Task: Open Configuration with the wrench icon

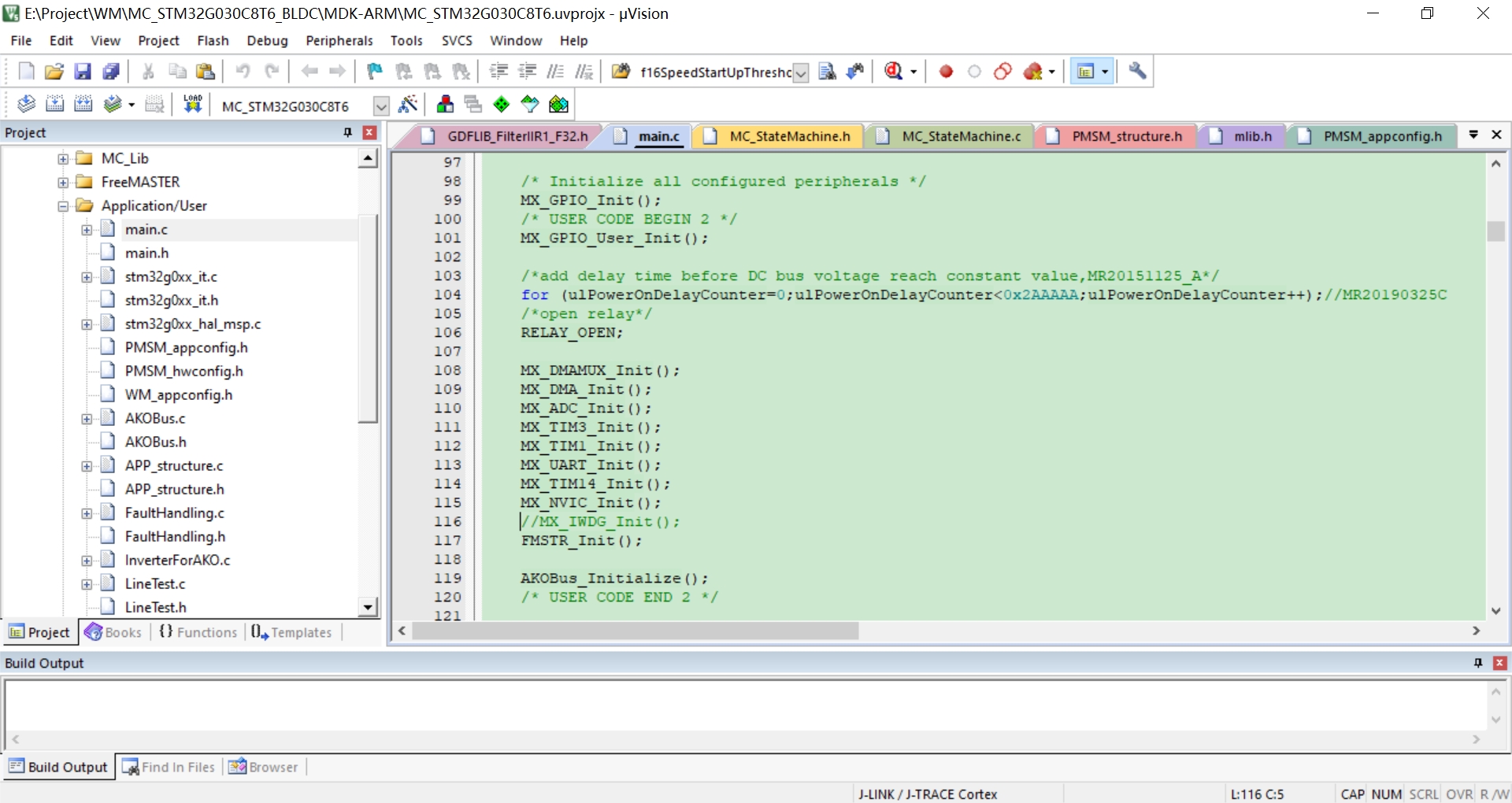Action: click(1137, 72)
